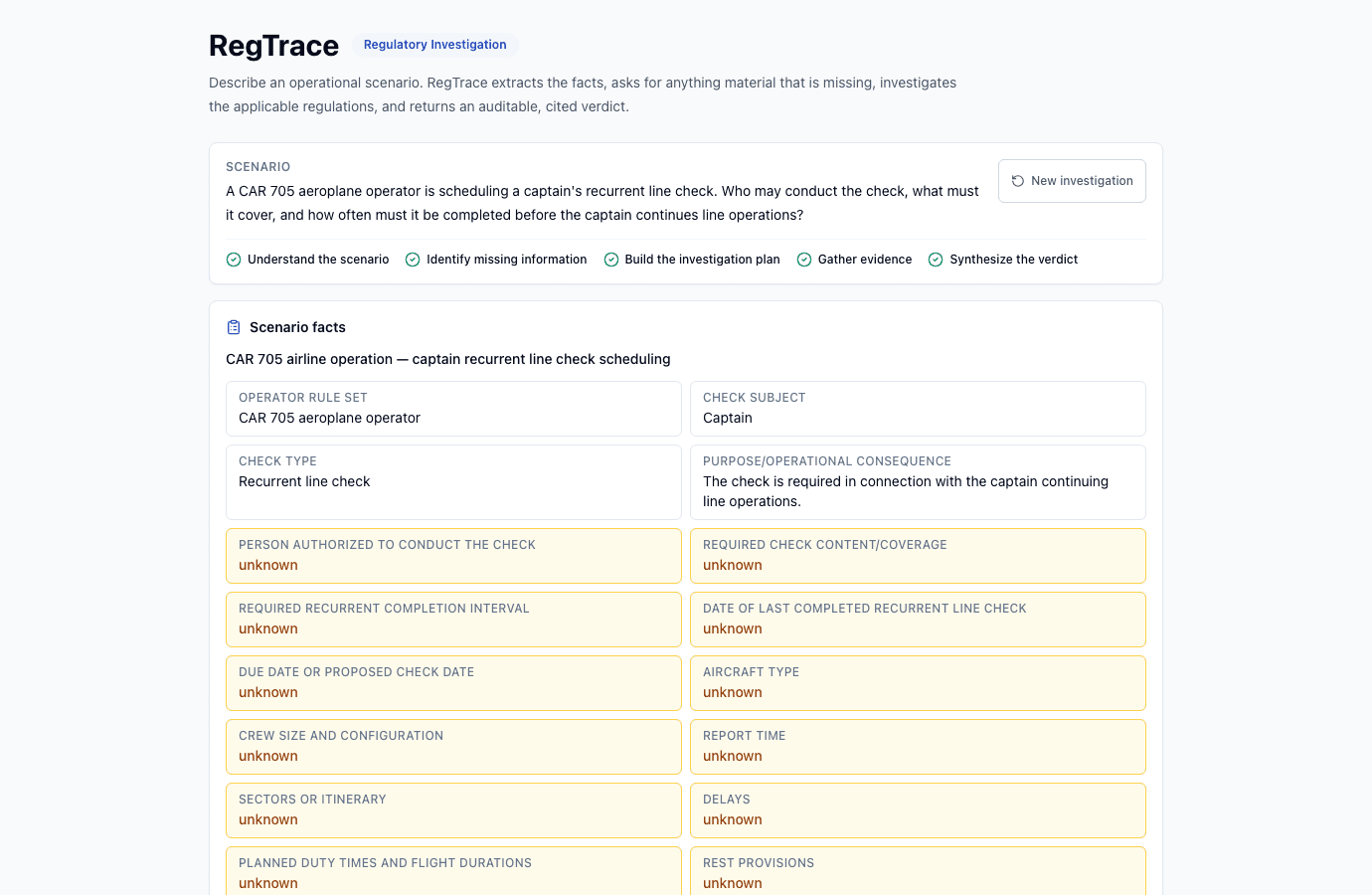This screenshot has height=895, width=1372.
Task: Click the Check Type Recurrent line check card
Action: coord(453,482)
